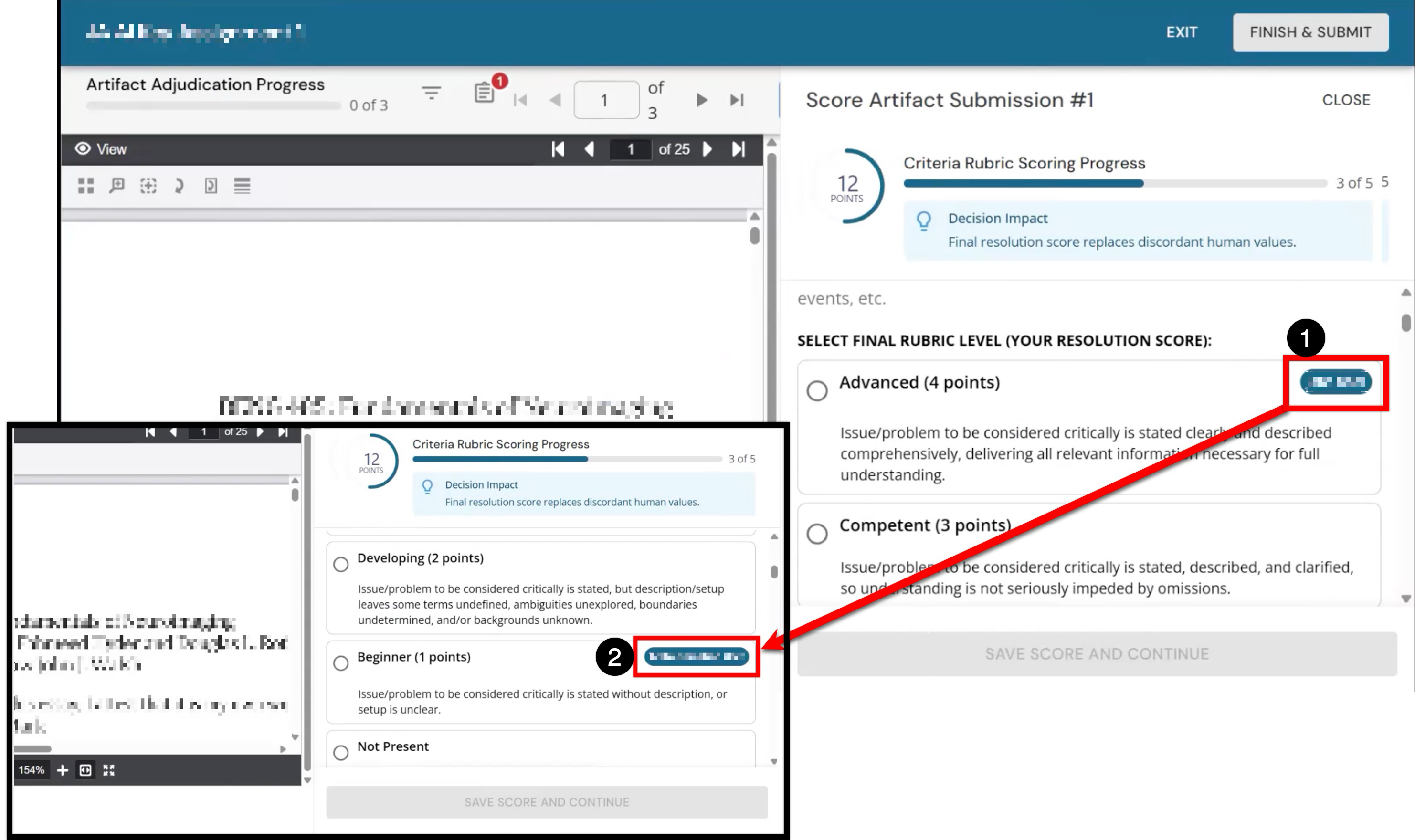Activate the marquee zoom selection icon
The height and width of the screenshot is (840, 1415).
148,186
